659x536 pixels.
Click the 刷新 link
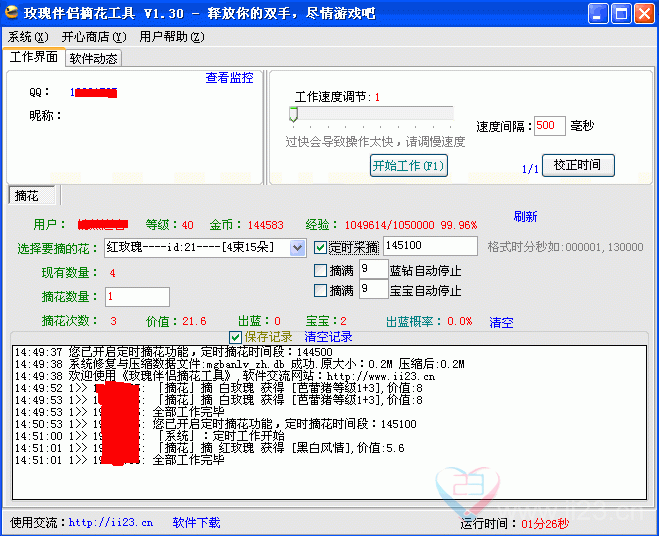point(525,217)
